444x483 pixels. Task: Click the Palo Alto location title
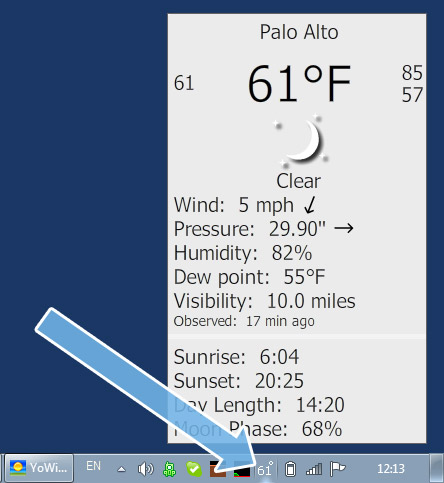(x=299, y=32)
